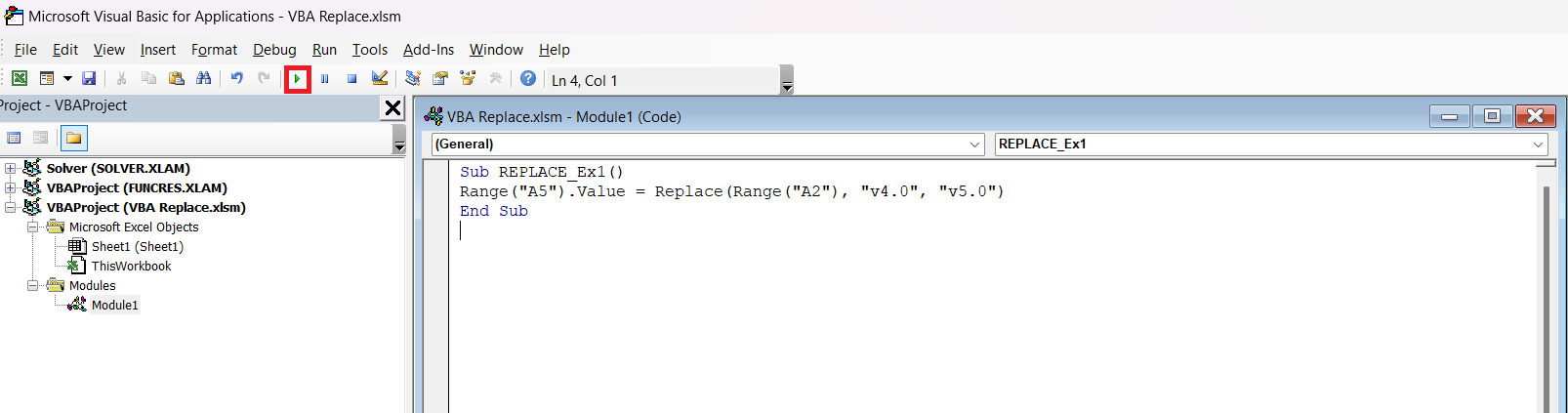Click the split bar above code scrollbar
1568x413 pixels.
coord(1546,164)
